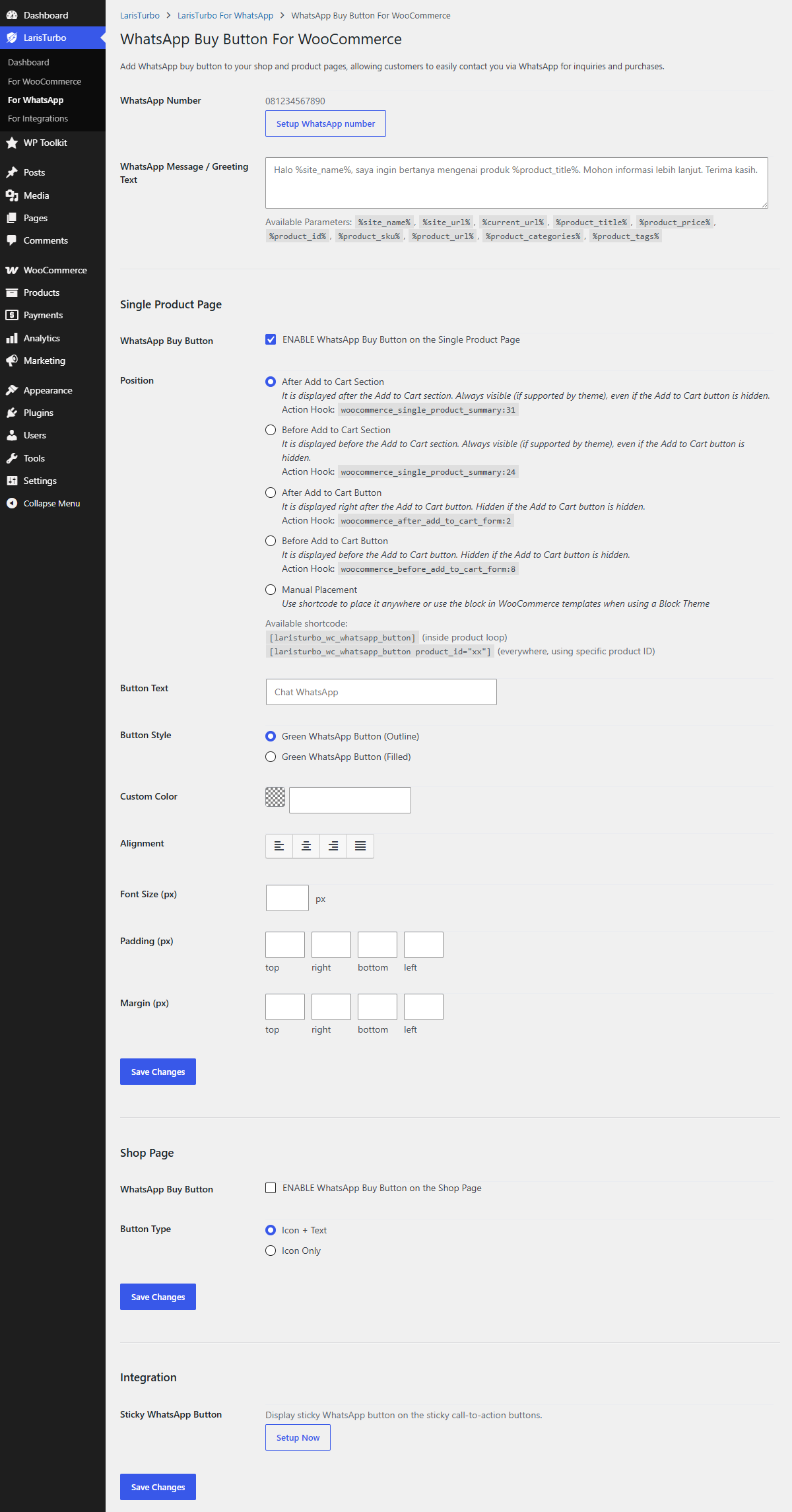792x1512 pixels.
Task: Click the Margin top input
Action: point(285,1007)
